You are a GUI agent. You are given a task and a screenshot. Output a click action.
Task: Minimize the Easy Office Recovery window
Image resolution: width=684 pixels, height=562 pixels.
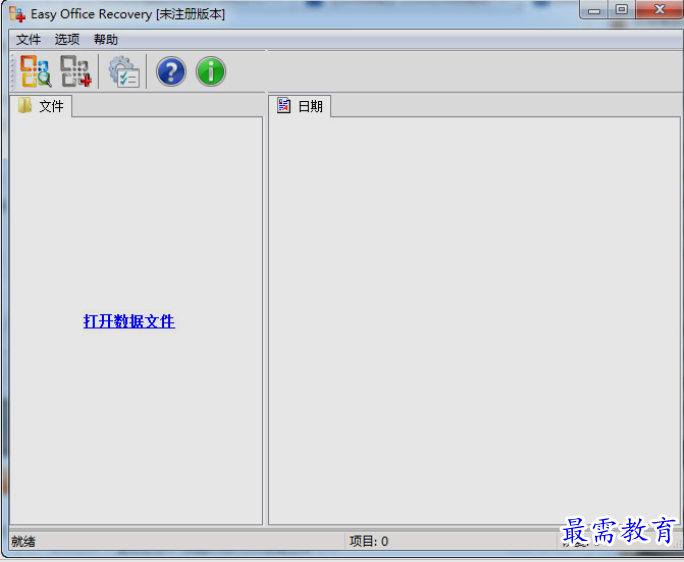point(594,10)
